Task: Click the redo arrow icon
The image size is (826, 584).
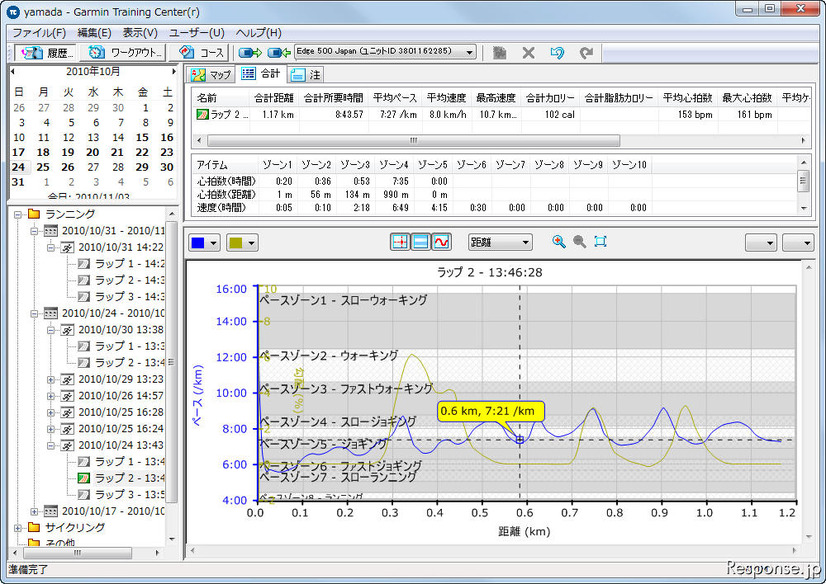Action: [x=586, y=52]
